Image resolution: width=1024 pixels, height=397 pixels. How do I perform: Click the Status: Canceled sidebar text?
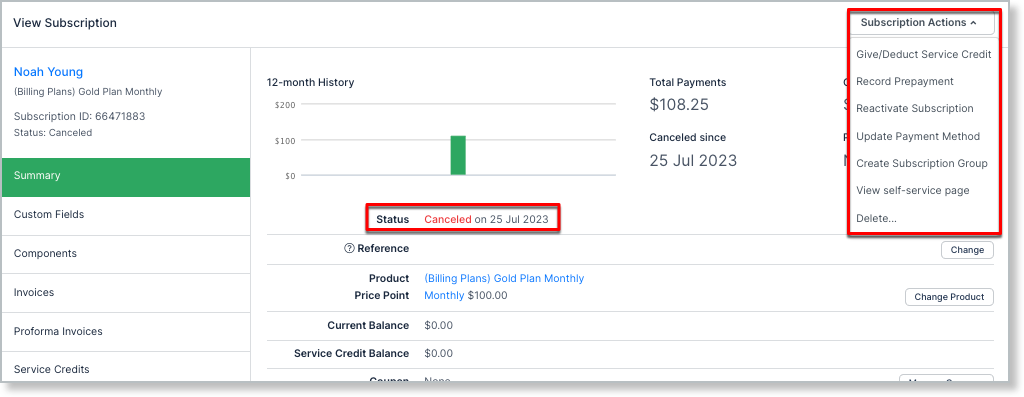(53, 133)
